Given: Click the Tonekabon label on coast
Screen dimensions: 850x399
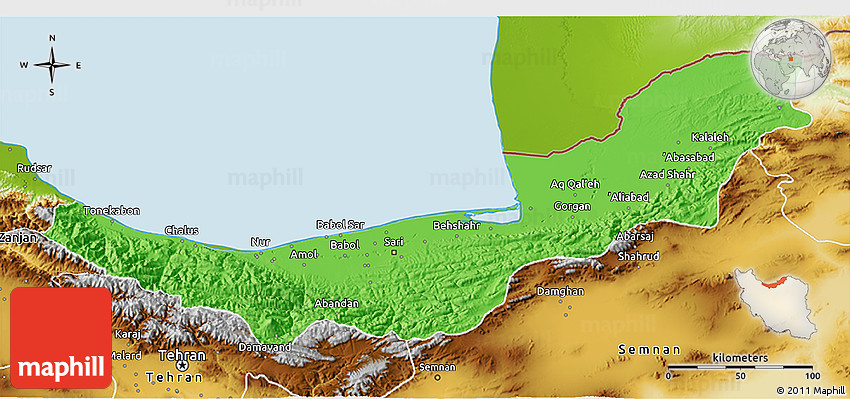Looking at the screenshot, I should coord(112,210).
